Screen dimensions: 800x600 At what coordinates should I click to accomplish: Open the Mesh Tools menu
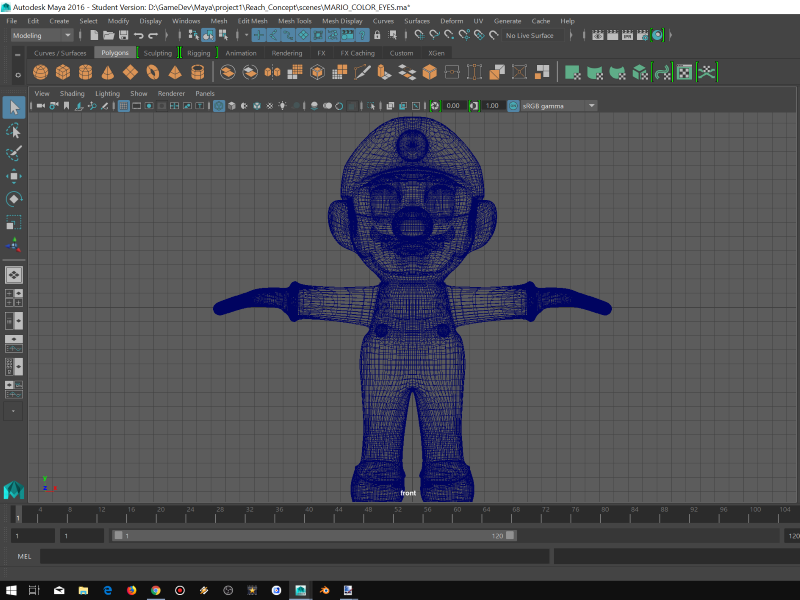point(294,20)
